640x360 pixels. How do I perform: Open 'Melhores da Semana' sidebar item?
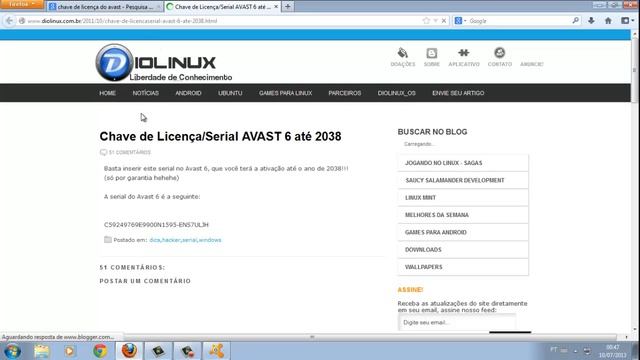[x=463, y=215]
